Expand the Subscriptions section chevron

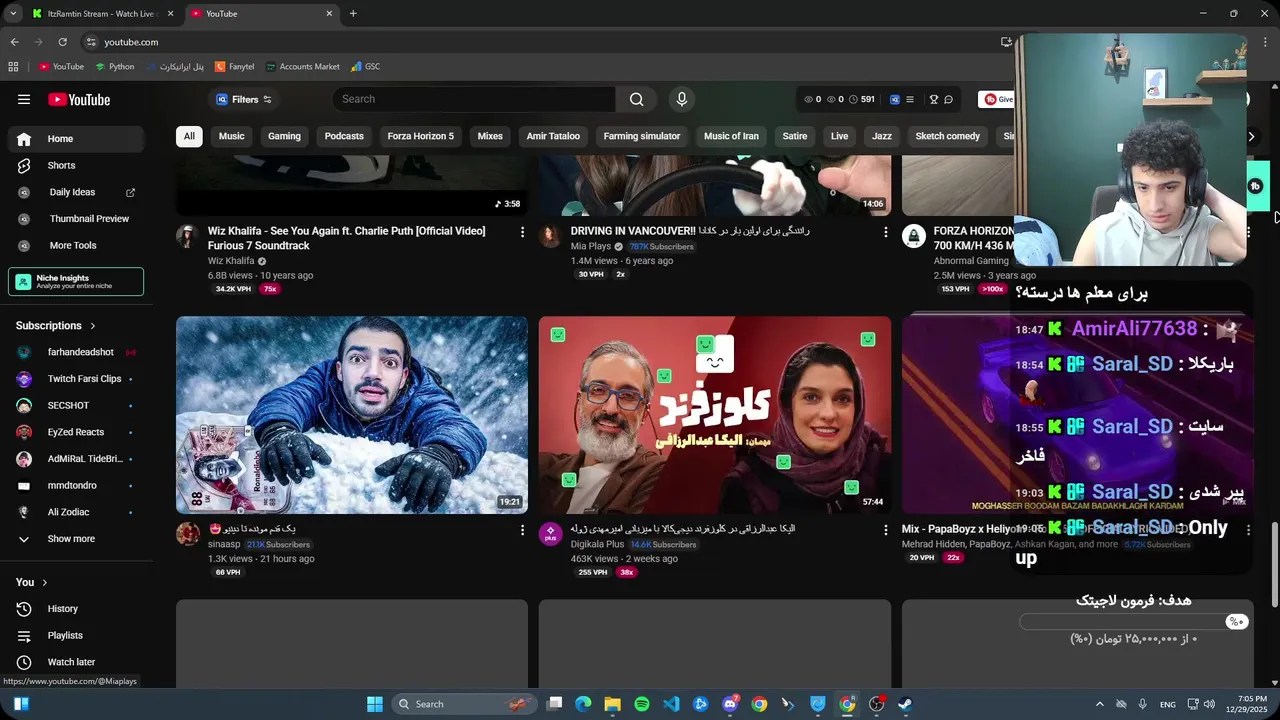[93, 326]
